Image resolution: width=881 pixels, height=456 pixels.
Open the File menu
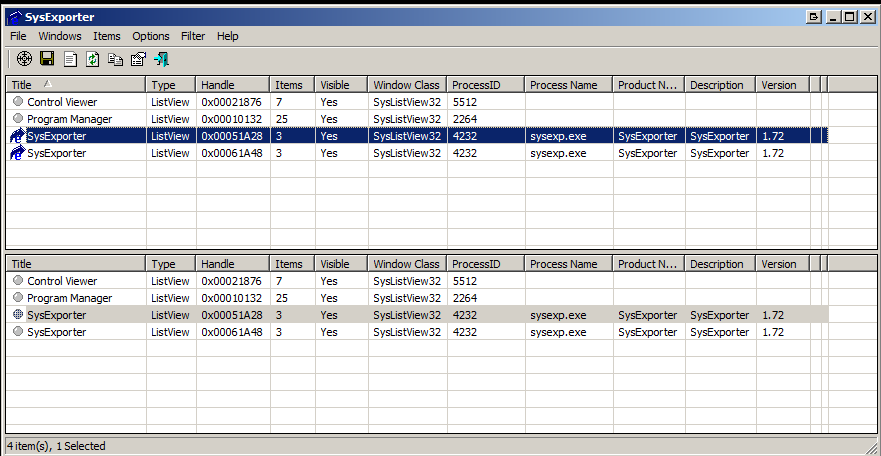point(18,36)
